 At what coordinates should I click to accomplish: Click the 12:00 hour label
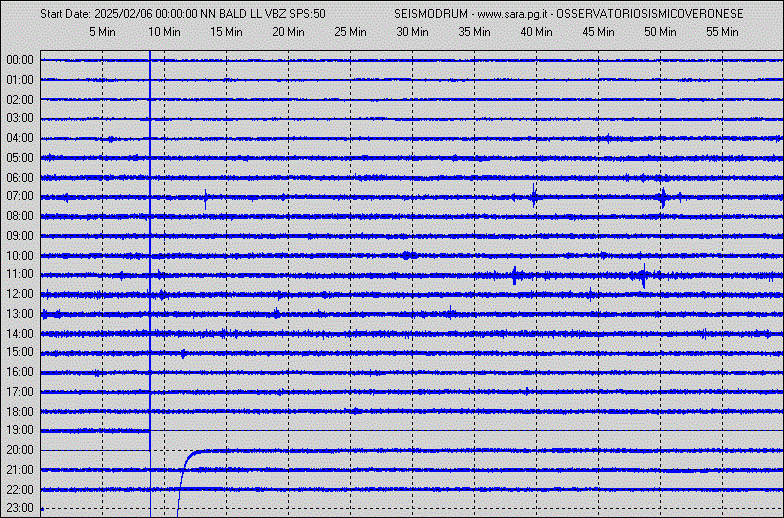[x=20, y=294]
